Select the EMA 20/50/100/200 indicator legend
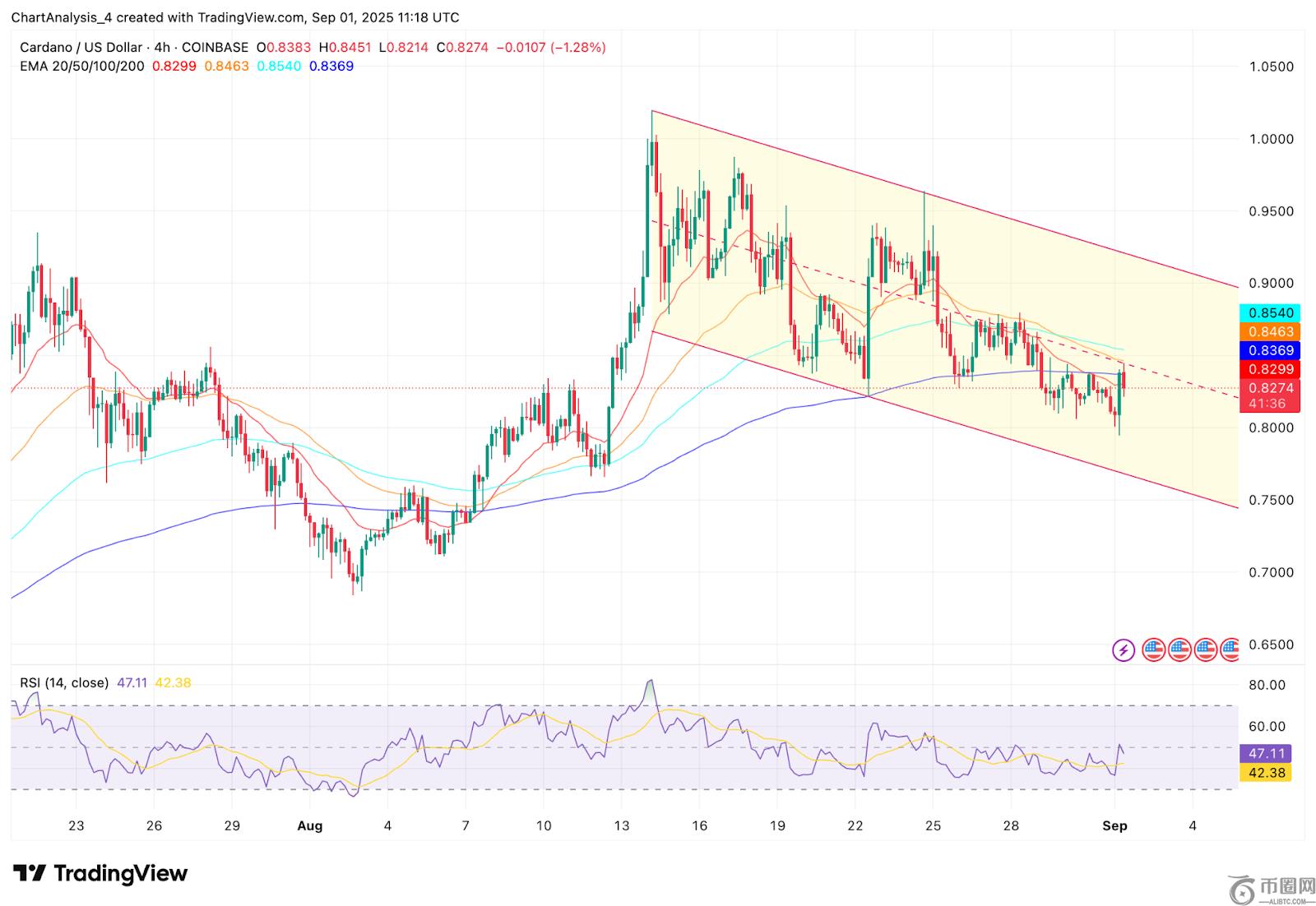The width and height of the screenshot is (1316, 906). [82, 66]
